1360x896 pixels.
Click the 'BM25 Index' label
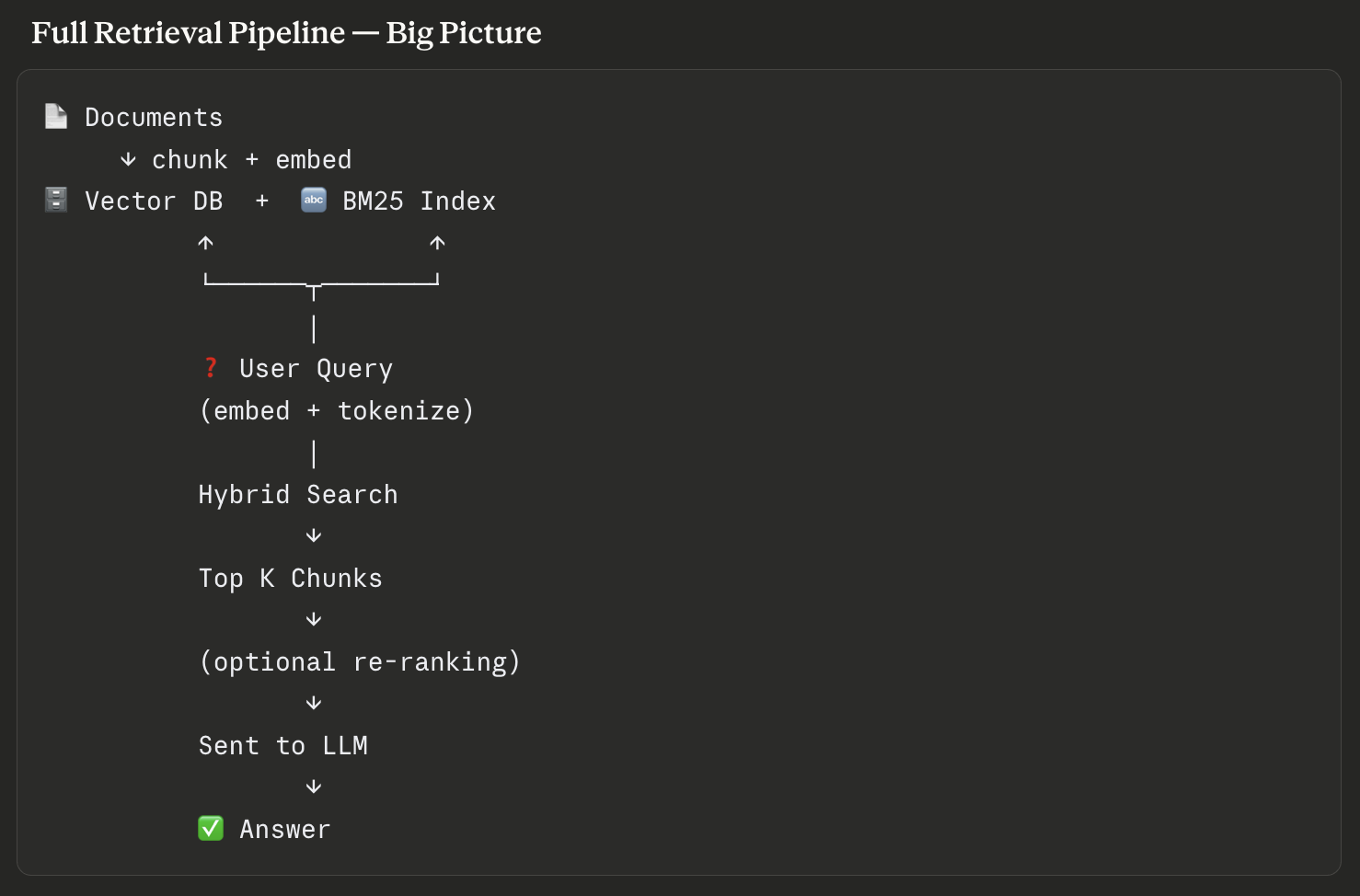pyautogui.click(x=420, y=201)
